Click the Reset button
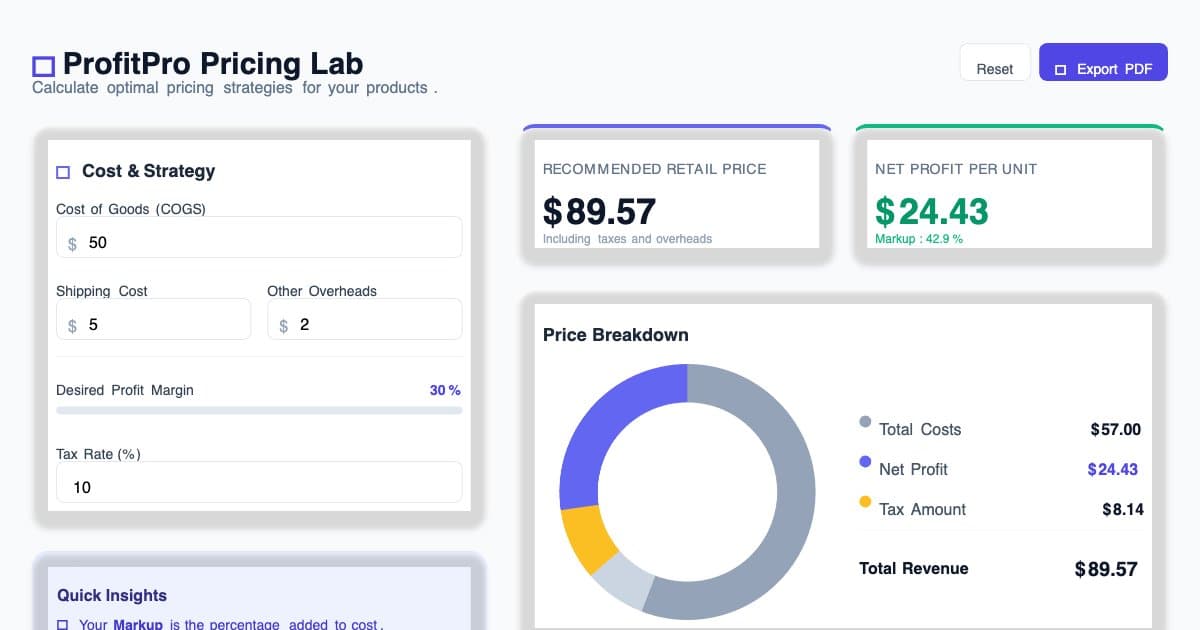1200x630 pixels. (x=995, y=62)
